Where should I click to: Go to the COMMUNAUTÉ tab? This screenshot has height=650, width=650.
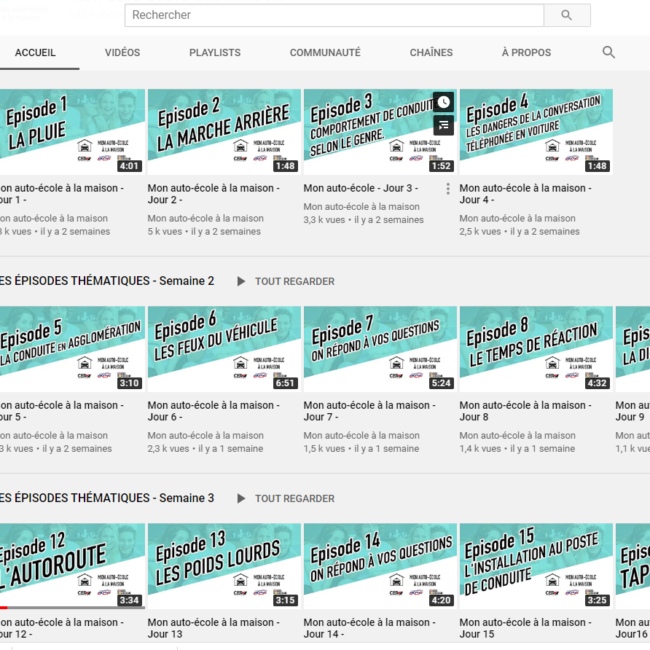click(x=325, y=53)
